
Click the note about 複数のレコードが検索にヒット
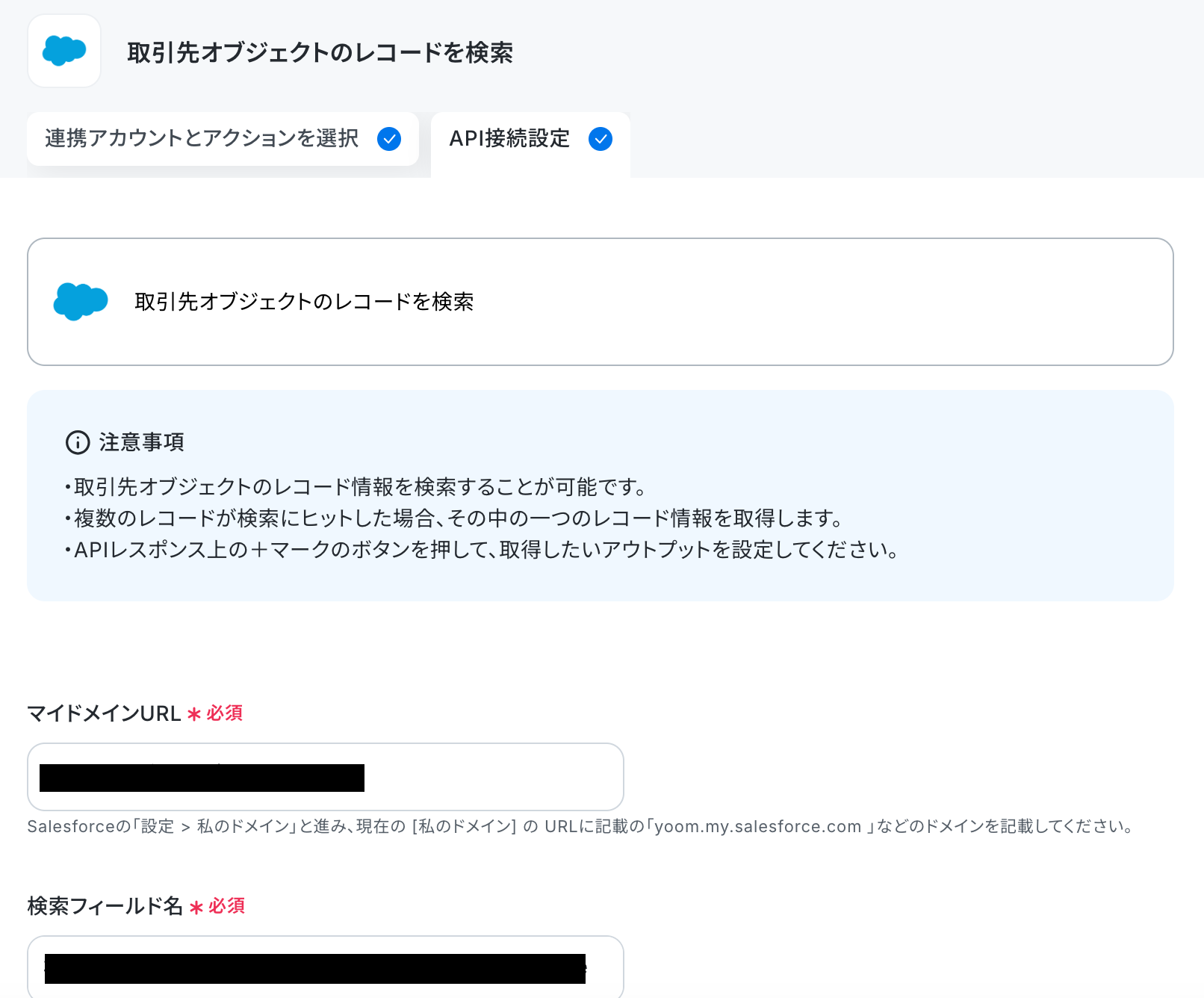(x=454, y=518)
